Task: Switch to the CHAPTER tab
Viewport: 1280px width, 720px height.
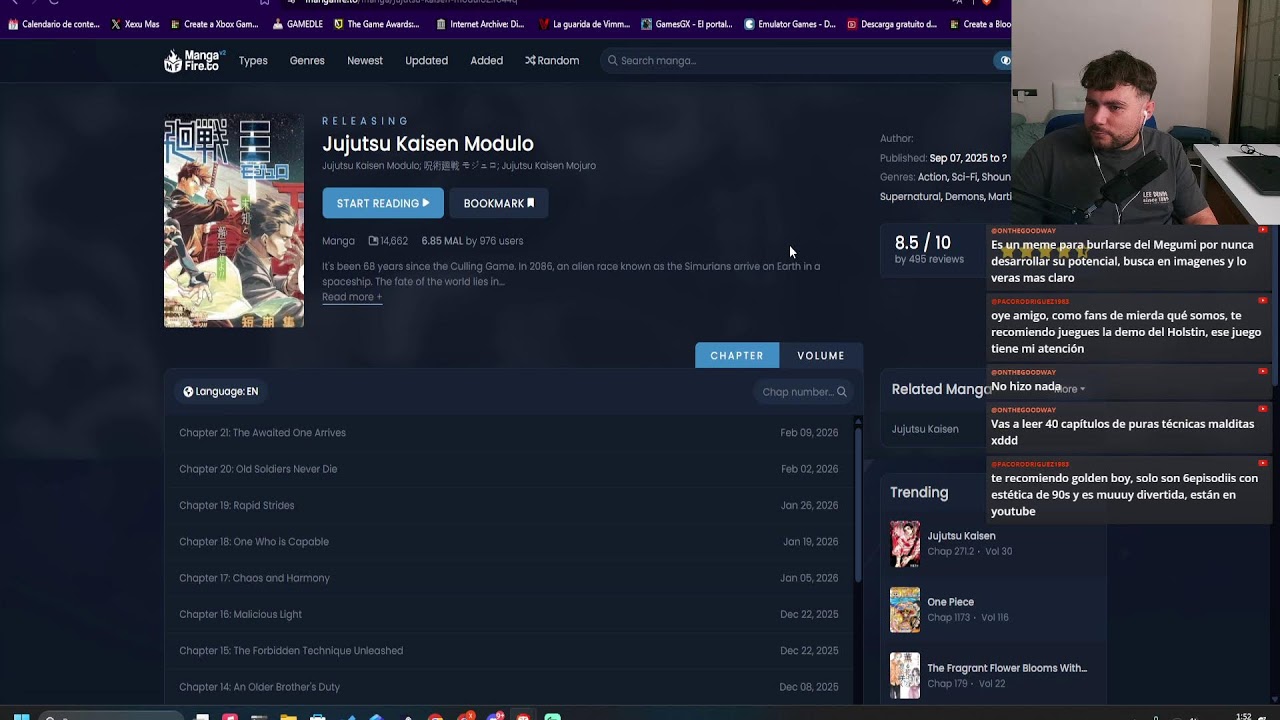Action: 737,356
